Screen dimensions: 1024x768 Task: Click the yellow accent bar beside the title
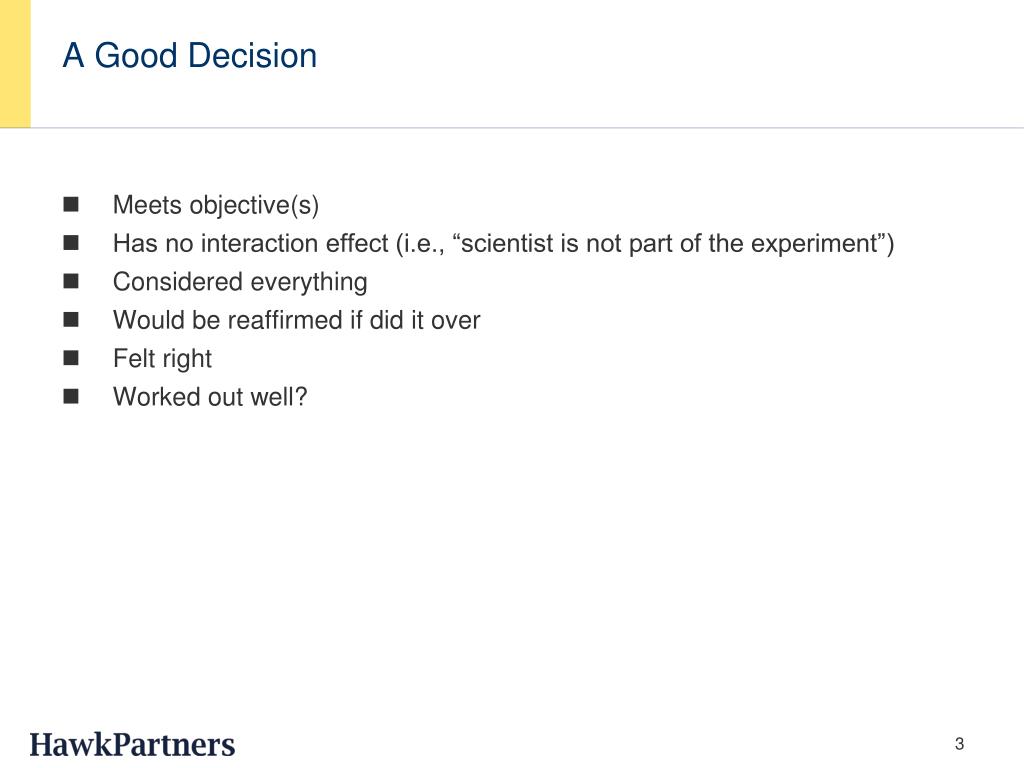pyautogui.click(x=15, y=63)
